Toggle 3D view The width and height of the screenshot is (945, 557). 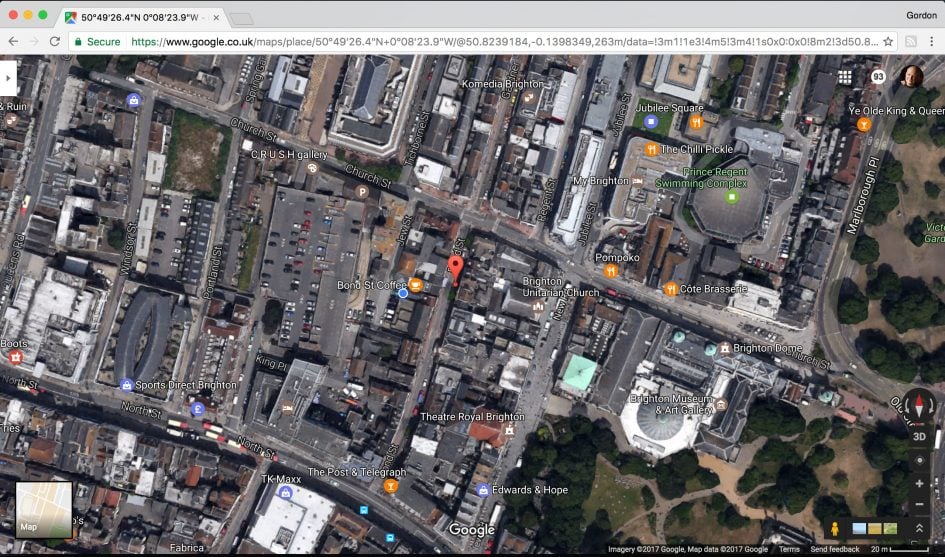point(919,437)
